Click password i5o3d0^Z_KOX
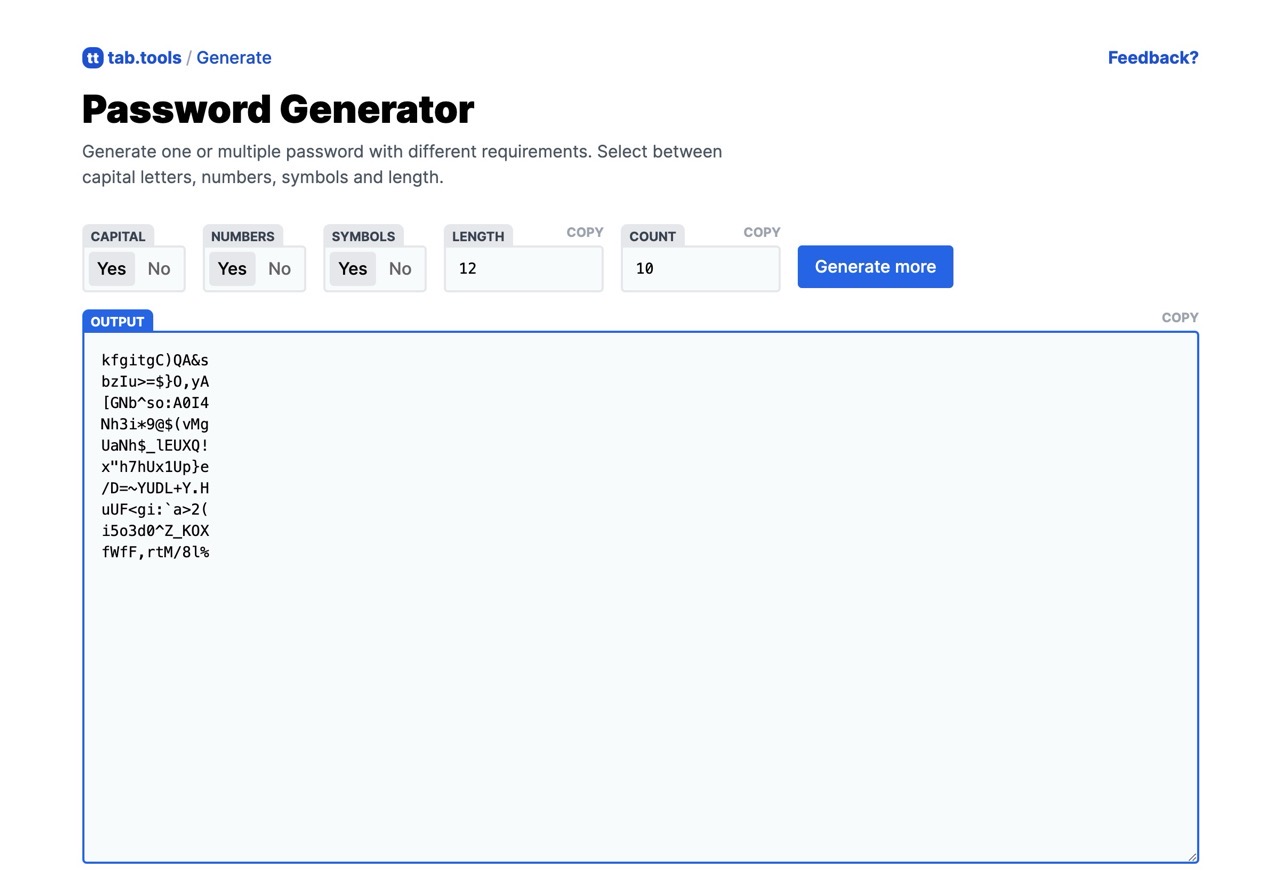This screenshot has width=1280, height=896. 155,531
